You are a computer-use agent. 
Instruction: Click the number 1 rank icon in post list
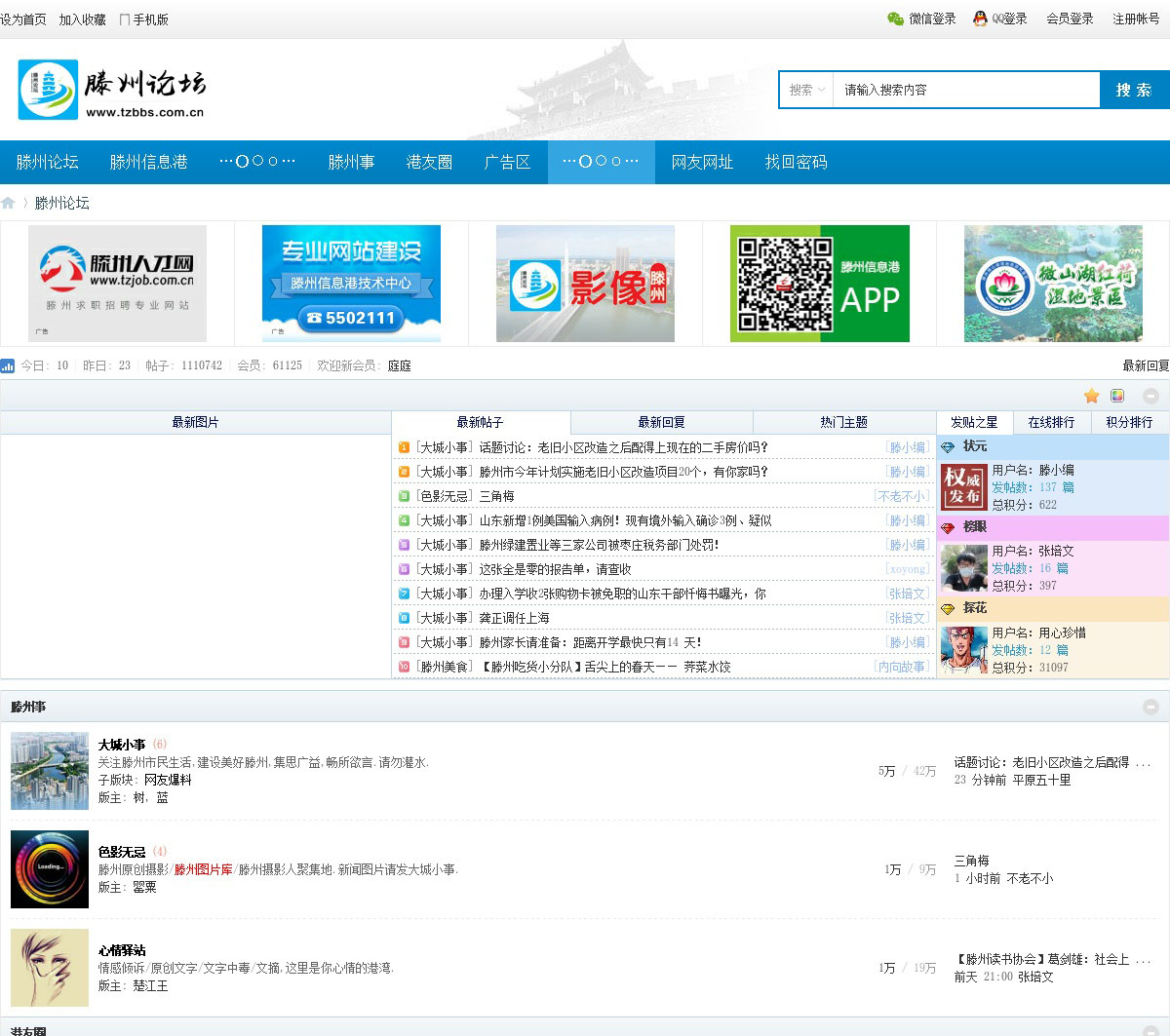click(x=404, y=447)
